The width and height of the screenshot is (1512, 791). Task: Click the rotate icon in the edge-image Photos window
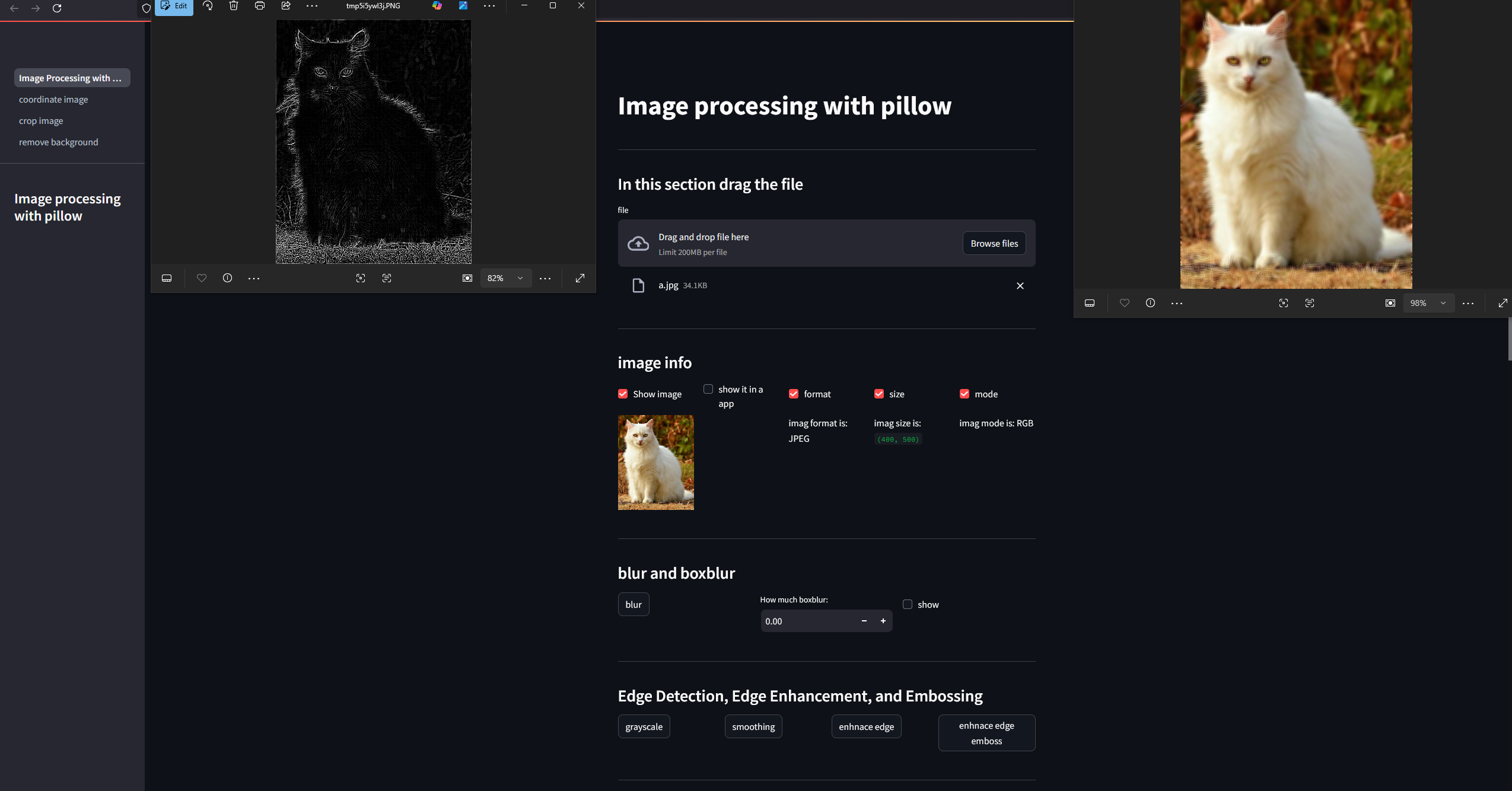208,6
